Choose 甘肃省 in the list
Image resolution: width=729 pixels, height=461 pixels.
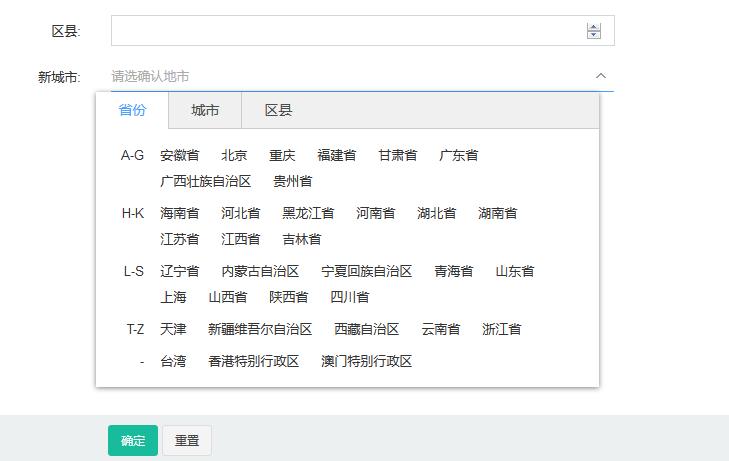[398, 155]
